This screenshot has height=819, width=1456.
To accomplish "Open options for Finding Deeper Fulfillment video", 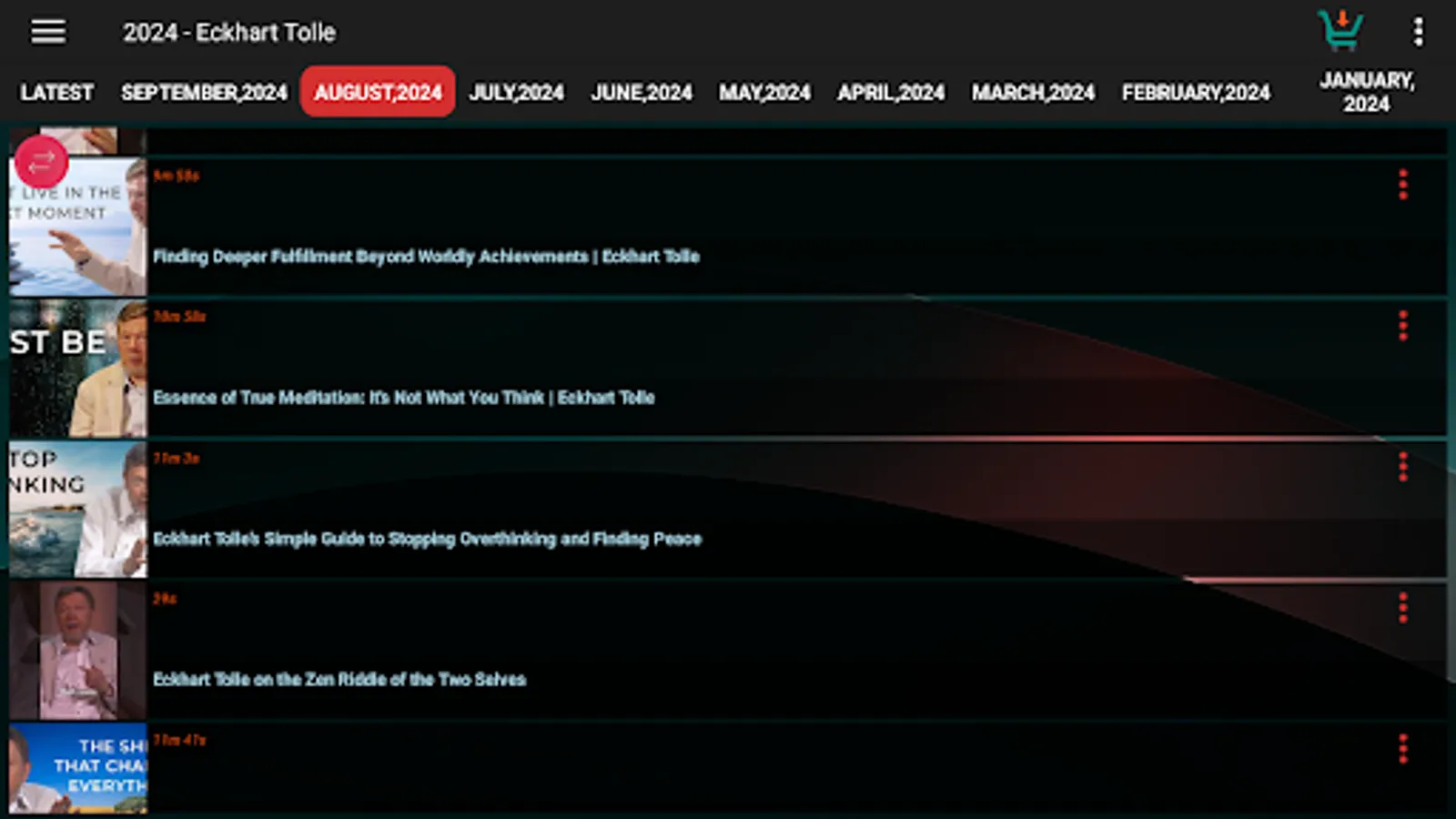I will (1402, 185).
